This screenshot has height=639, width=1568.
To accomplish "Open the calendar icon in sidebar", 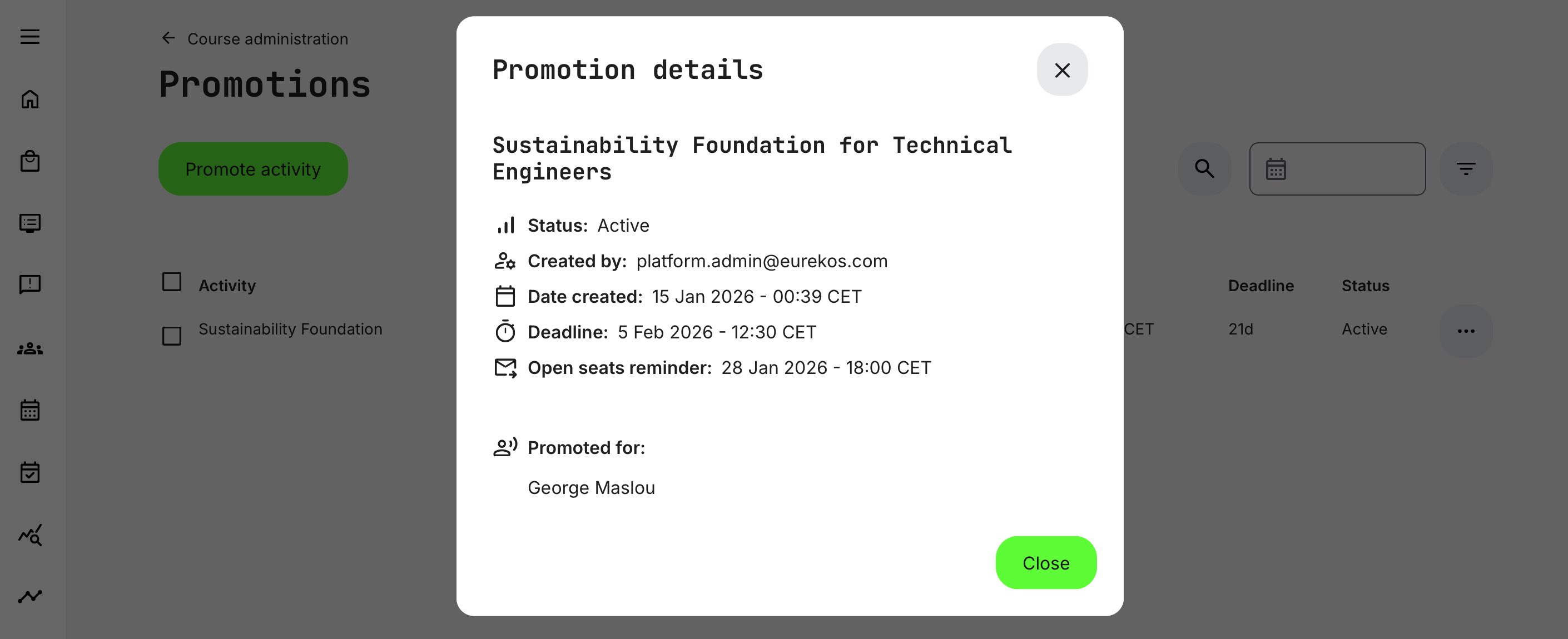I will coord(29,410).
